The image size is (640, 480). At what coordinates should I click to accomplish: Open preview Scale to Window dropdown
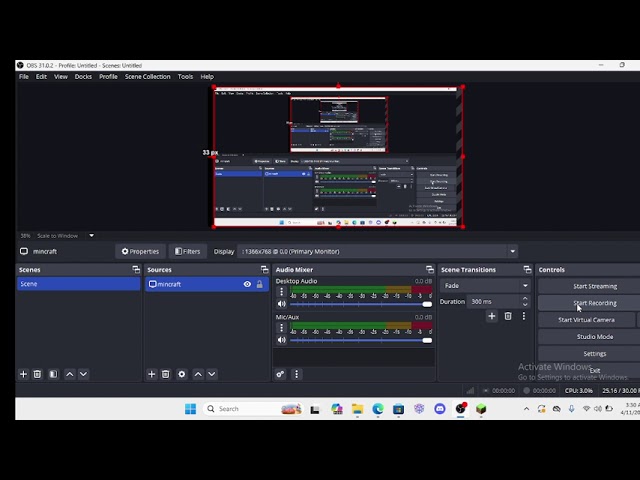(91, 236)
